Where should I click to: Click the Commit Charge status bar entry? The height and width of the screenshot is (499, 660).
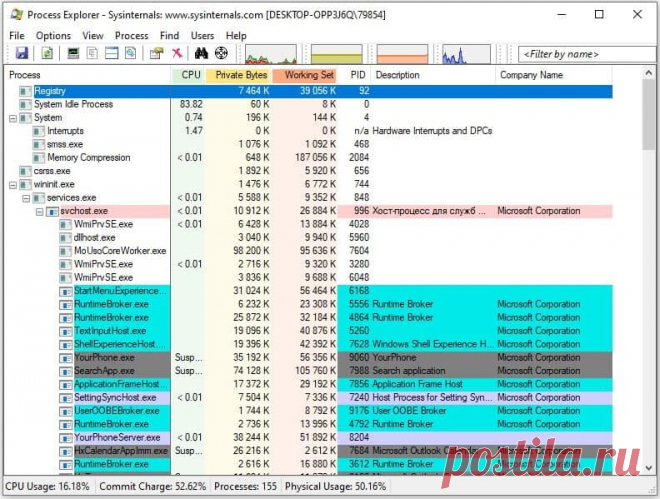point(152,487)
